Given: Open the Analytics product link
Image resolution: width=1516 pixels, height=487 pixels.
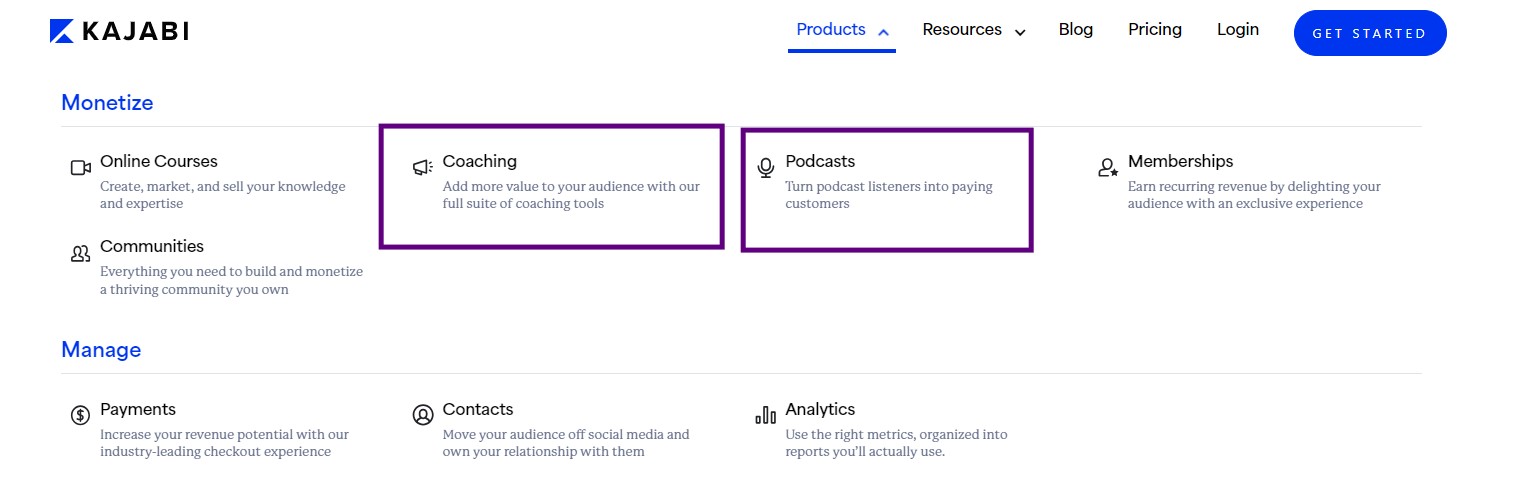Looking at the screenshot, I should point(820,409).
